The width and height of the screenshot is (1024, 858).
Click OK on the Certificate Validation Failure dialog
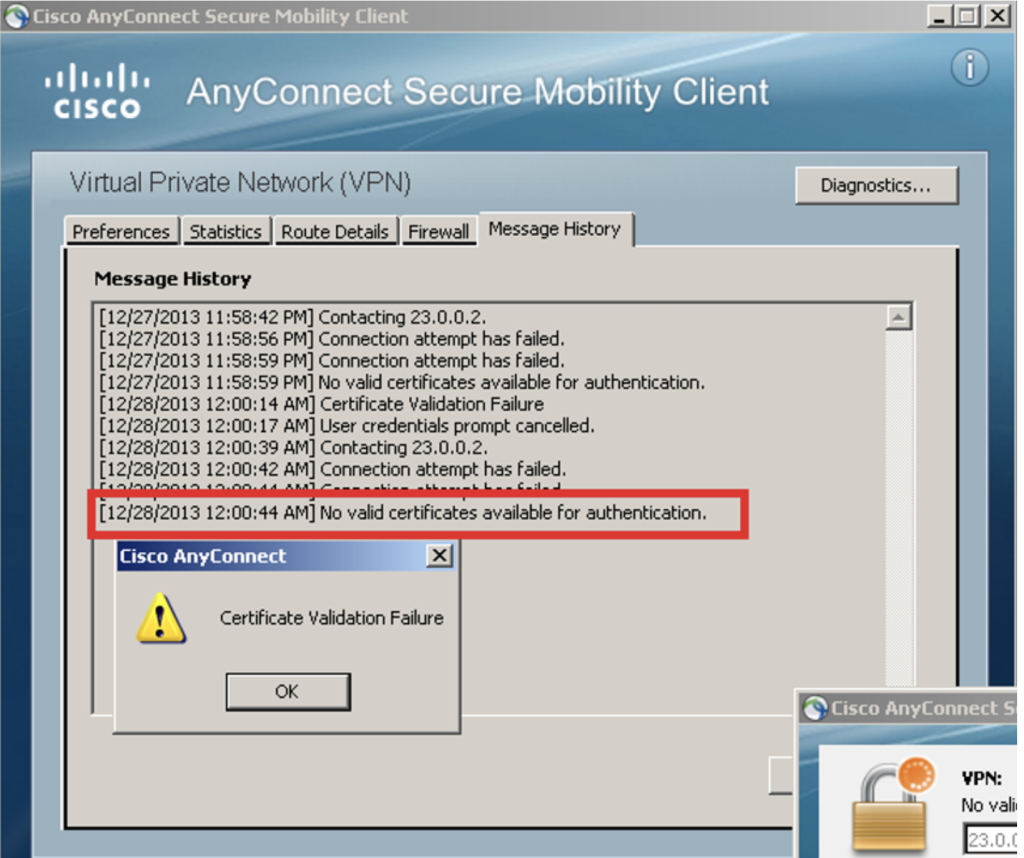coord(287,691)
